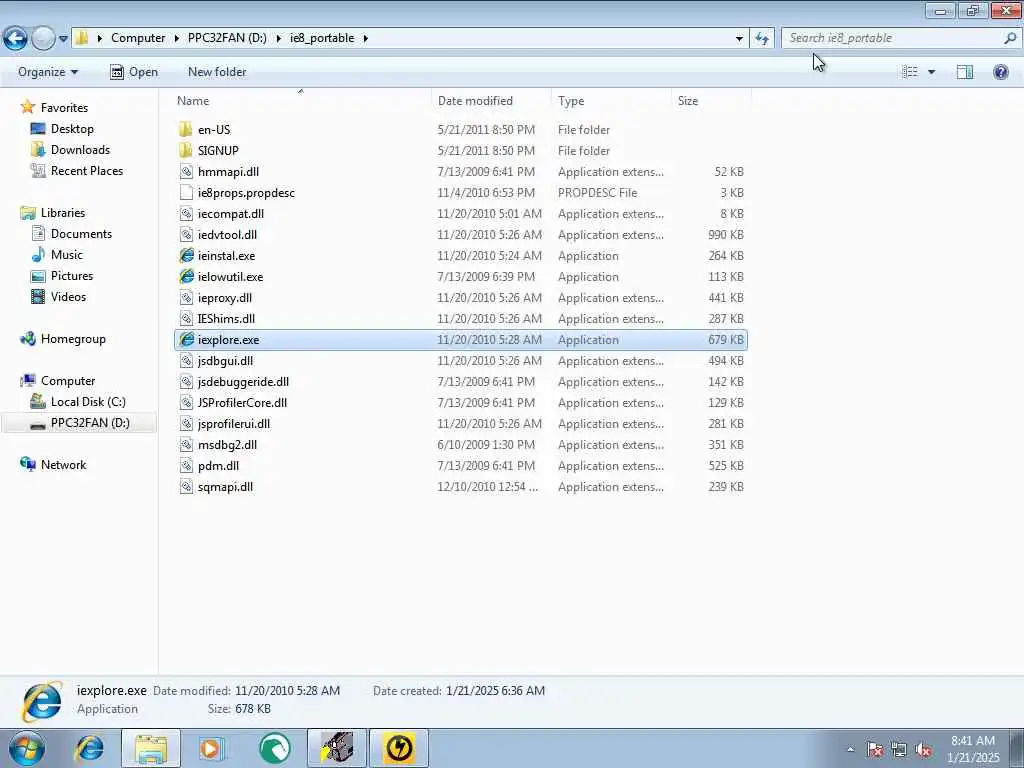Select Favorites in the navigation pane
1024x768 pixels.
[x=64, y=108]
